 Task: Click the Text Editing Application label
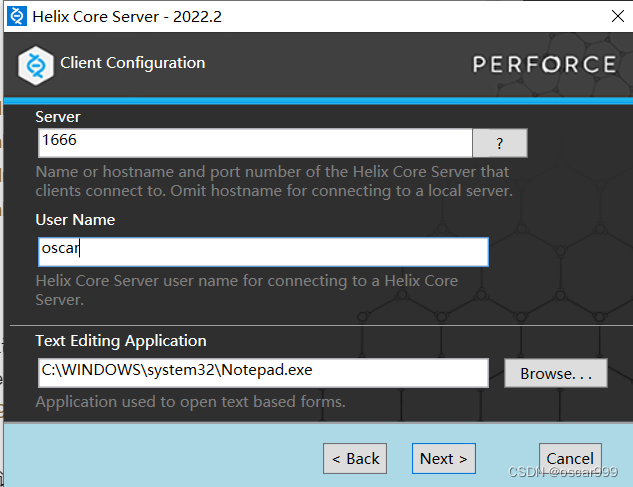[x=121, y=341]
